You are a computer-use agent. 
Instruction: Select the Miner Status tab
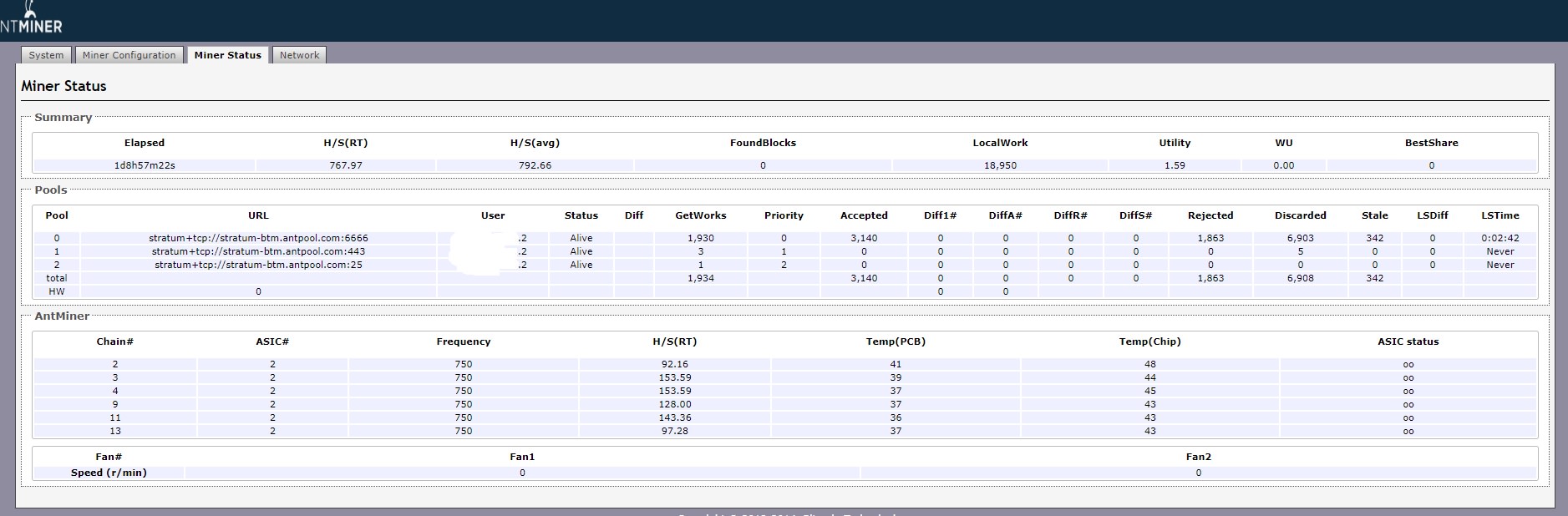[x=227, y=55]
